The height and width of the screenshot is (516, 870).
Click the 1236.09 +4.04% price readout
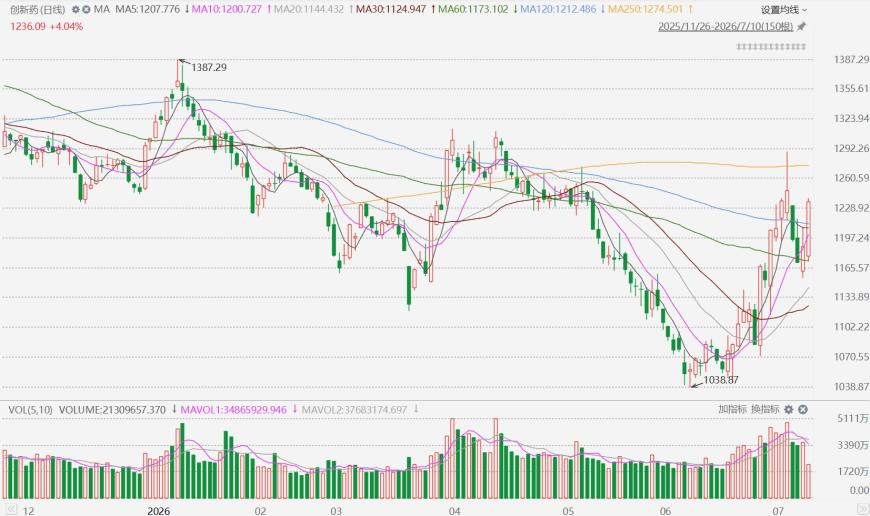coord(46,27)
